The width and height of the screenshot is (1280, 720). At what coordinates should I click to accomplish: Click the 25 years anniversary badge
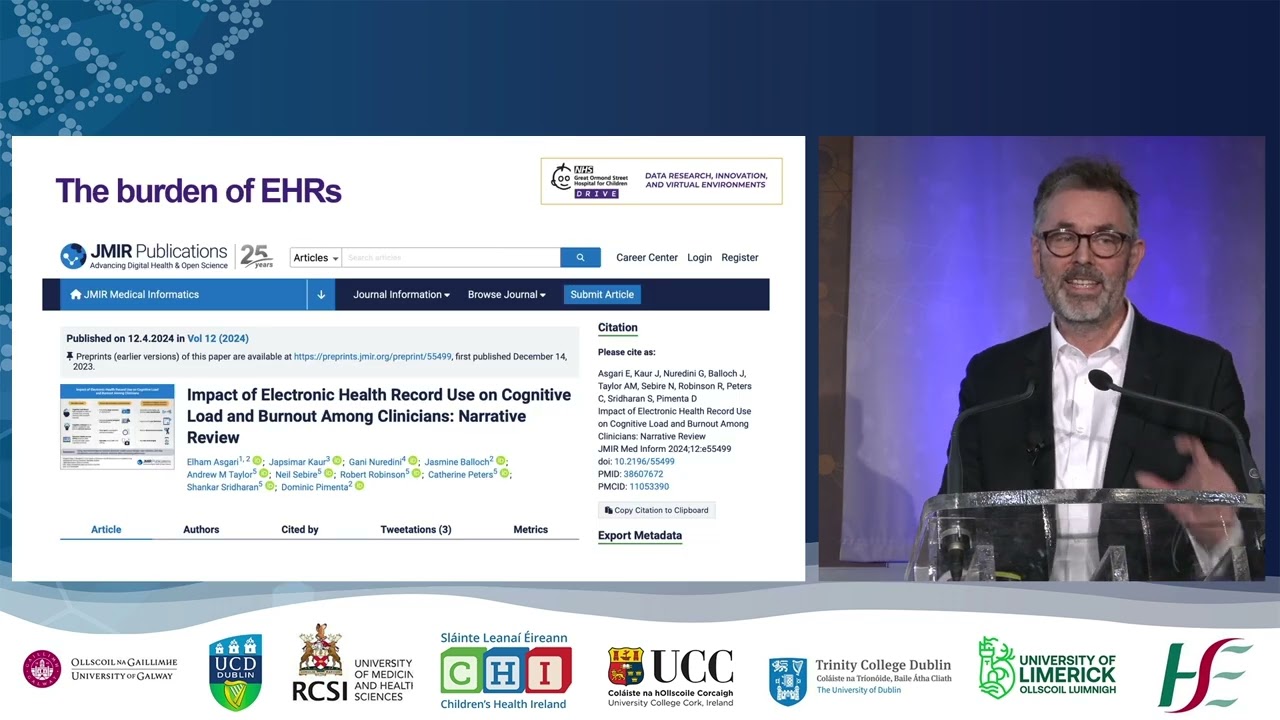256,257
